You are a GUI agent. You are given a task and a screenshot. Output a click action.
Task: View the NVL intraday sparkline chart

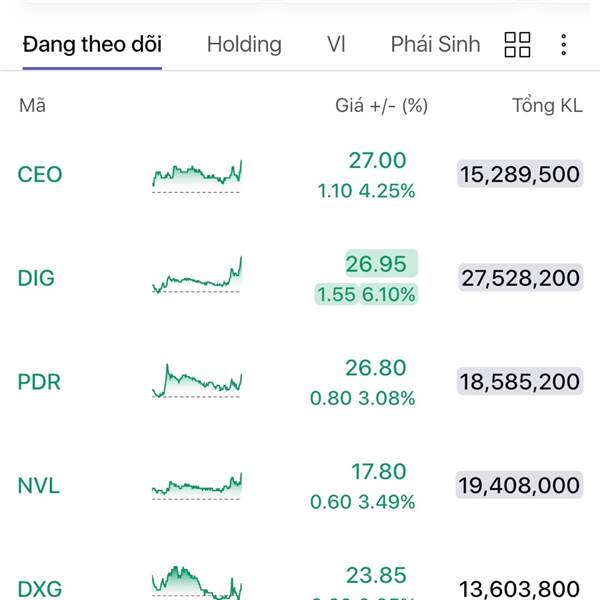click(197, 486)
